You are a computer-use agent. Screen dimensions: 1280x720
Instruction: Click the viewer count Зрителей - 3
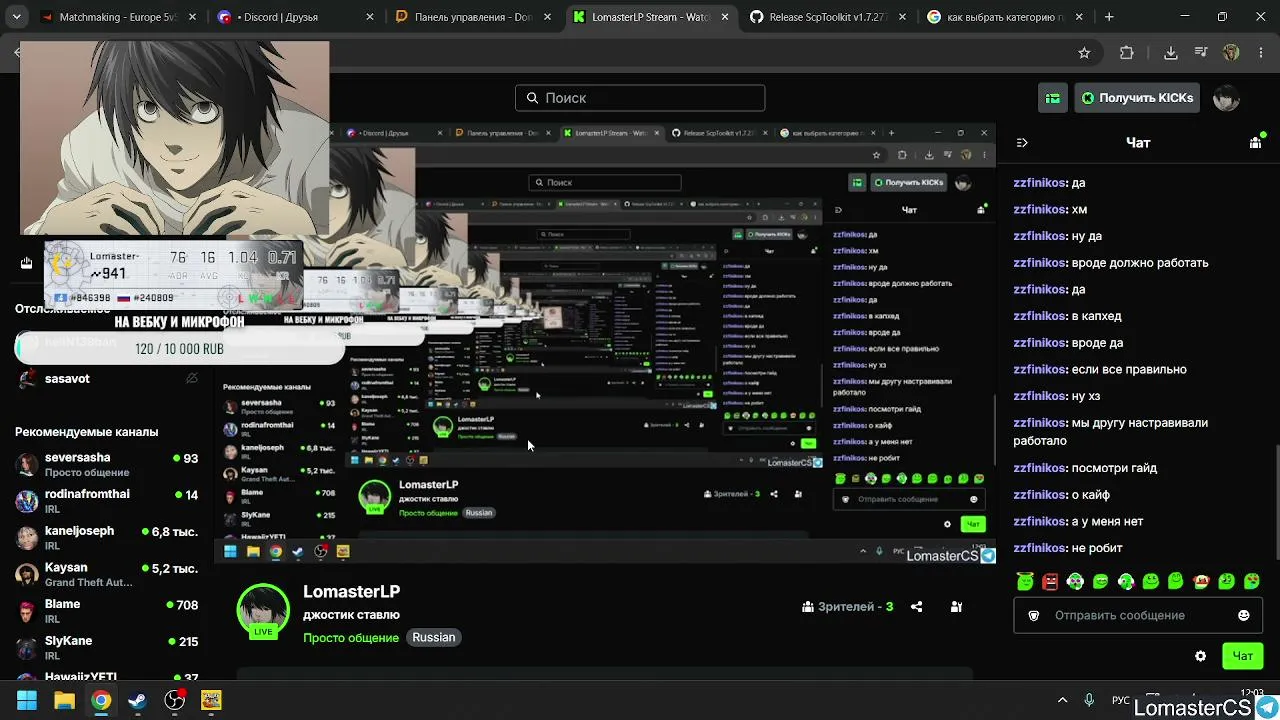click(848, 607)
